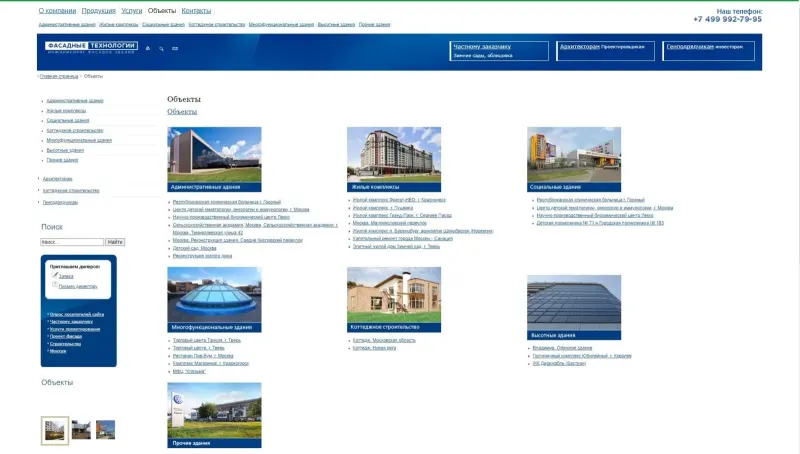Open Многофункциональные здания in the top submenu
800x454 pixels.
281,24
